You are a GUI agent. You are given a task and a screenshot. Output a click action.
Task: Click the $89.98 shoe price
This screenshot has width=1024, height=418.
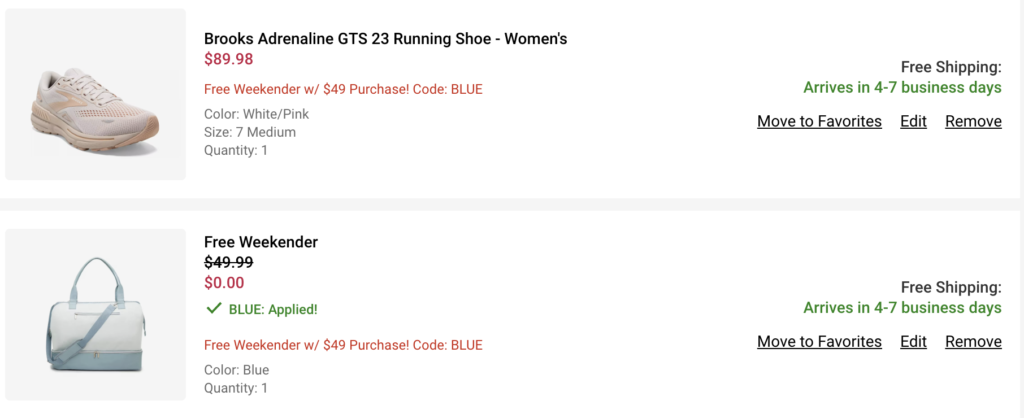coord(228,60)
